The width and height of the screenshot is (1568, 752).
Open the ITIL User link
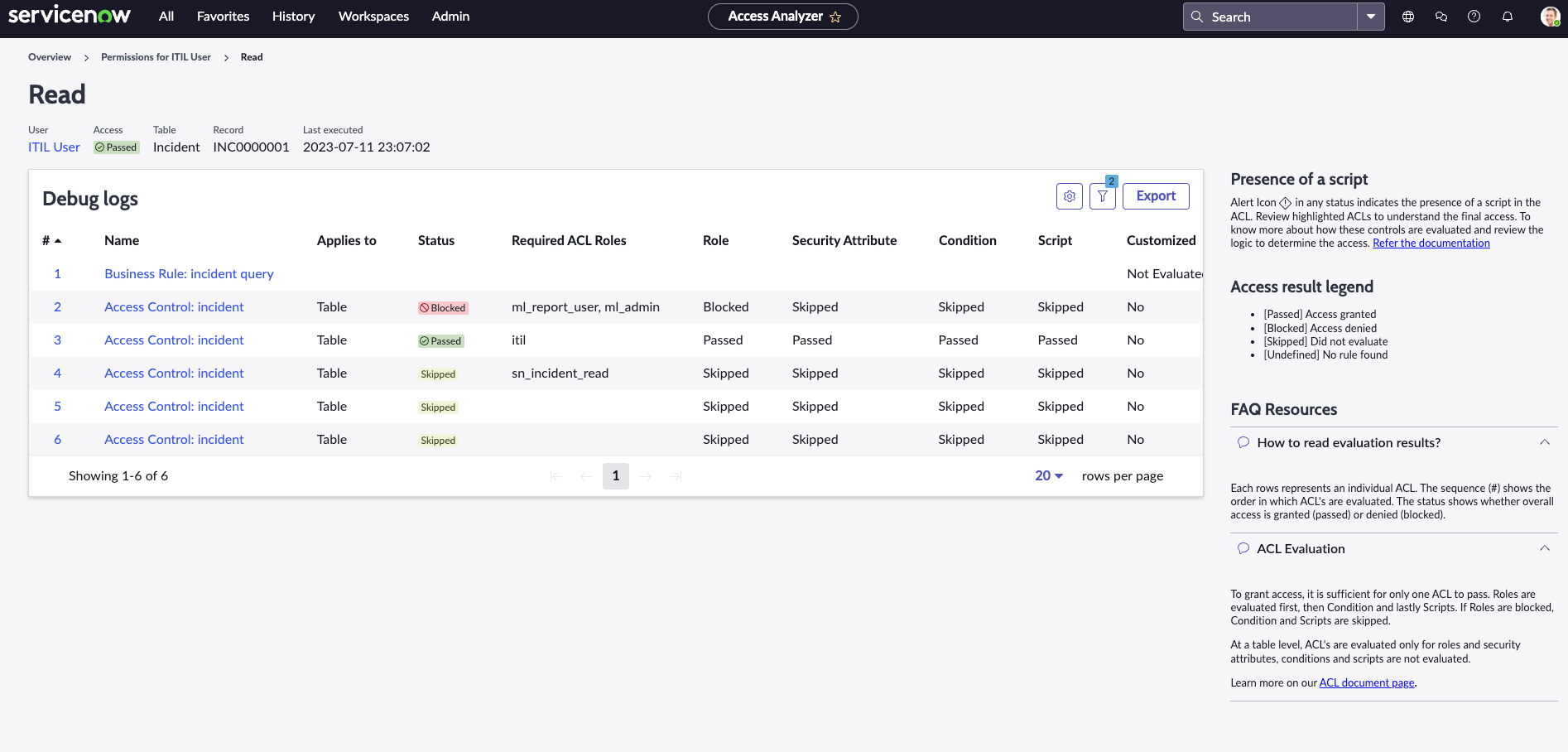click(x=54, y=147)
